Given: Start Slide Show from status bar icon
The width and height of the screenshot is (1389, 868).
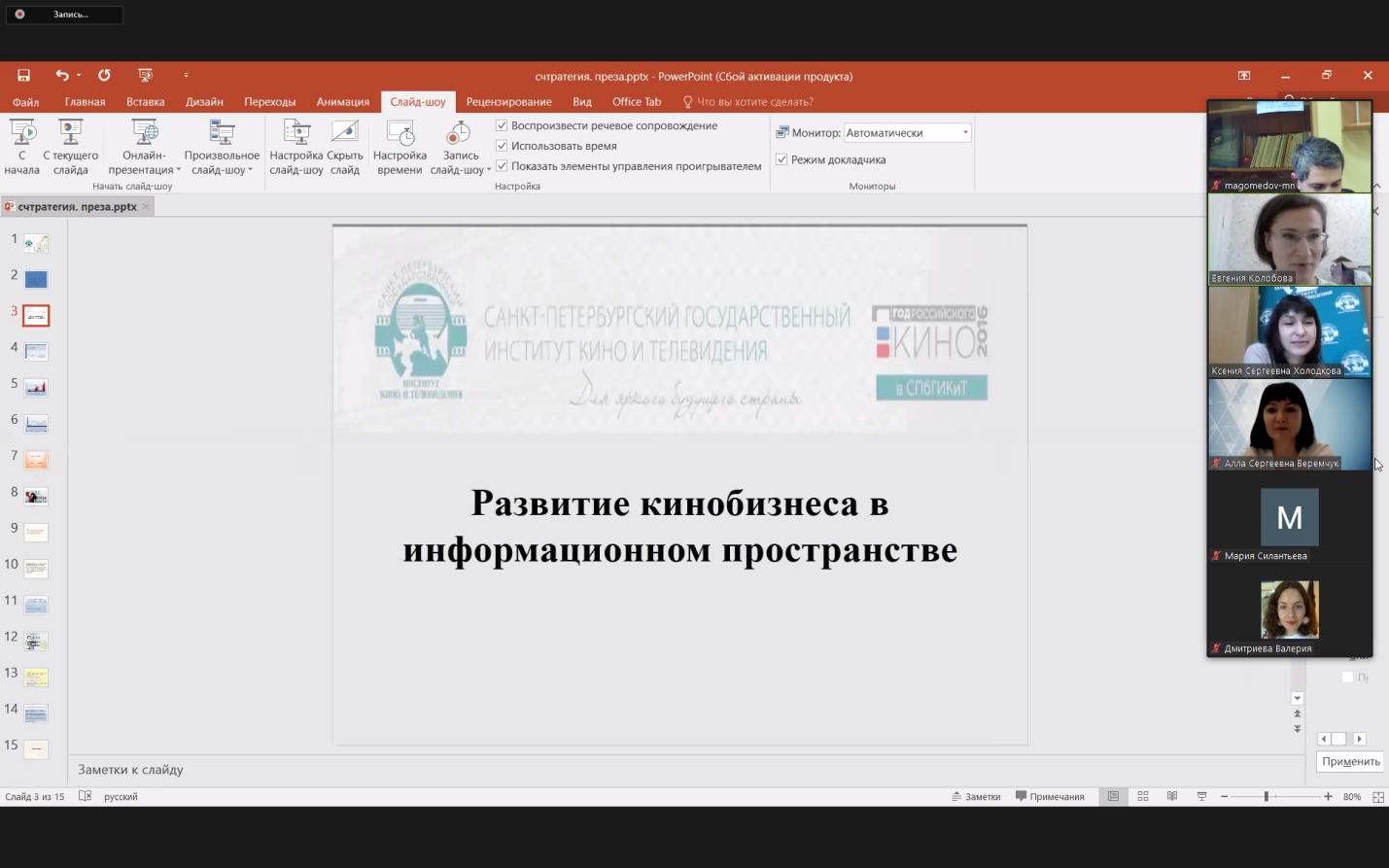Looking at the screenshot, I should click(x=1202, y=796).
